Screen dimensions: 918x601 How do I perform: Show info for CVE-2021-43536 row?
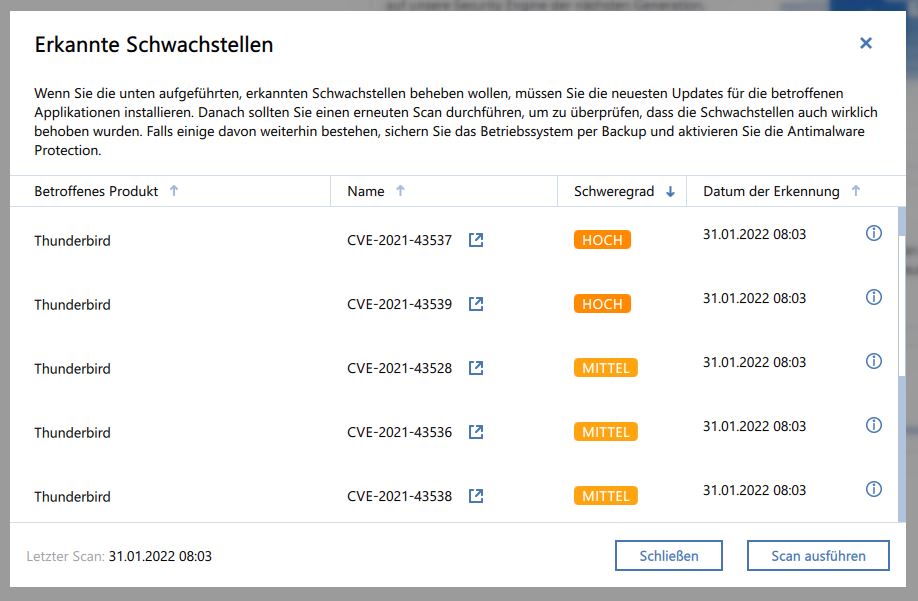[x=873, y=425]
